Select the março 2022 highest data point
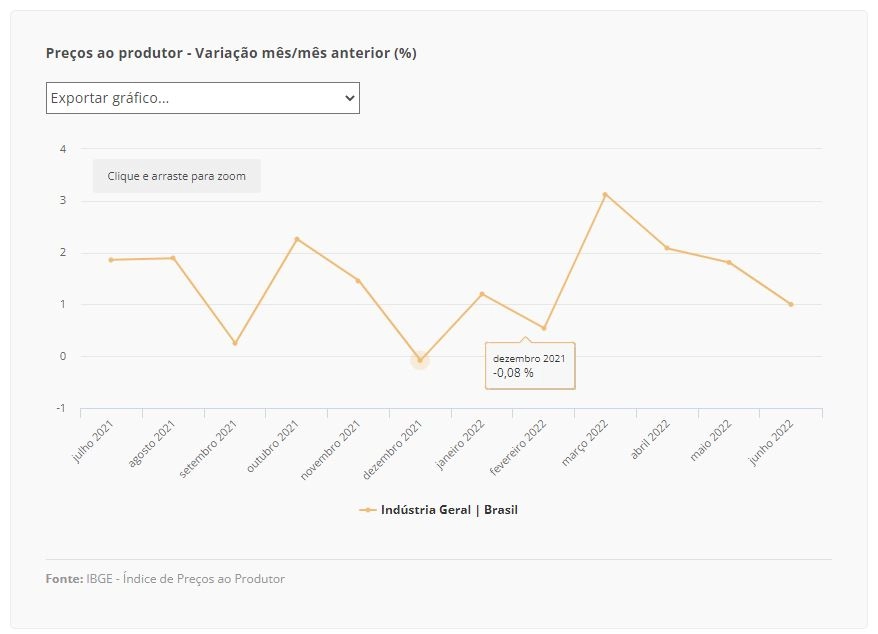The width and height of the screenshot is (878, 634). tap(605, 194)
